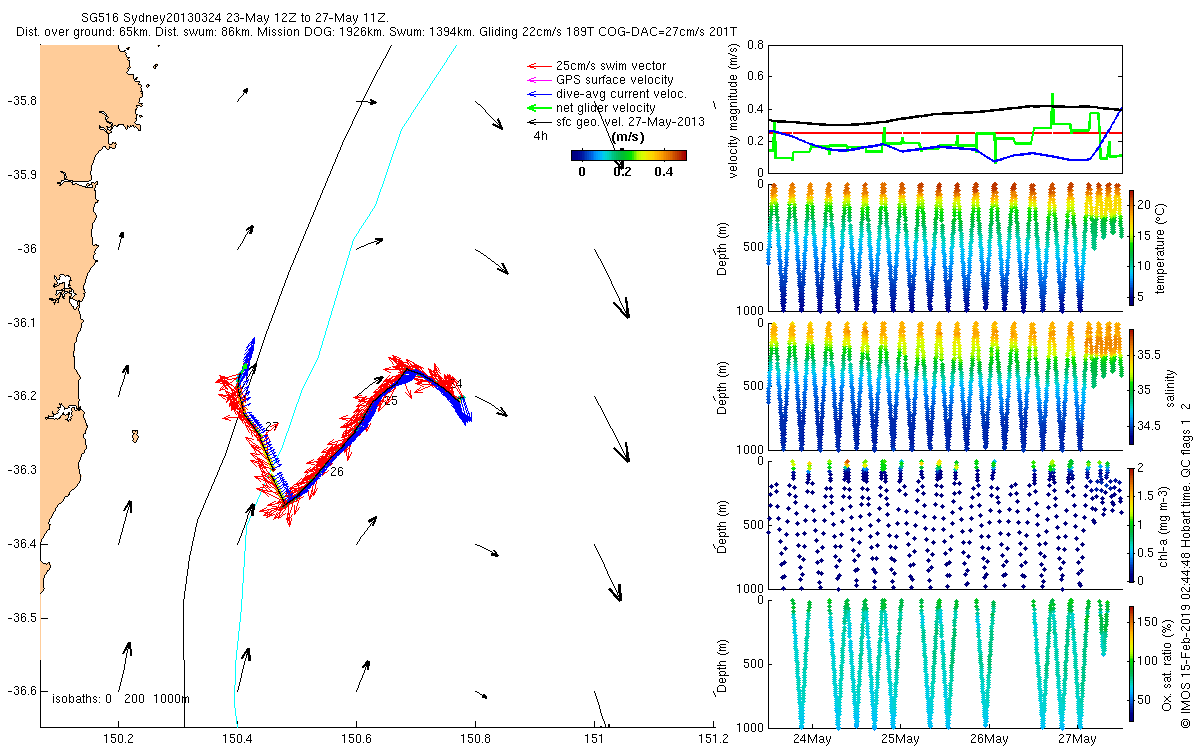Click the small island off the coast
The width and height of the screenshot is (1200, 750).
[x=134, y=436]
